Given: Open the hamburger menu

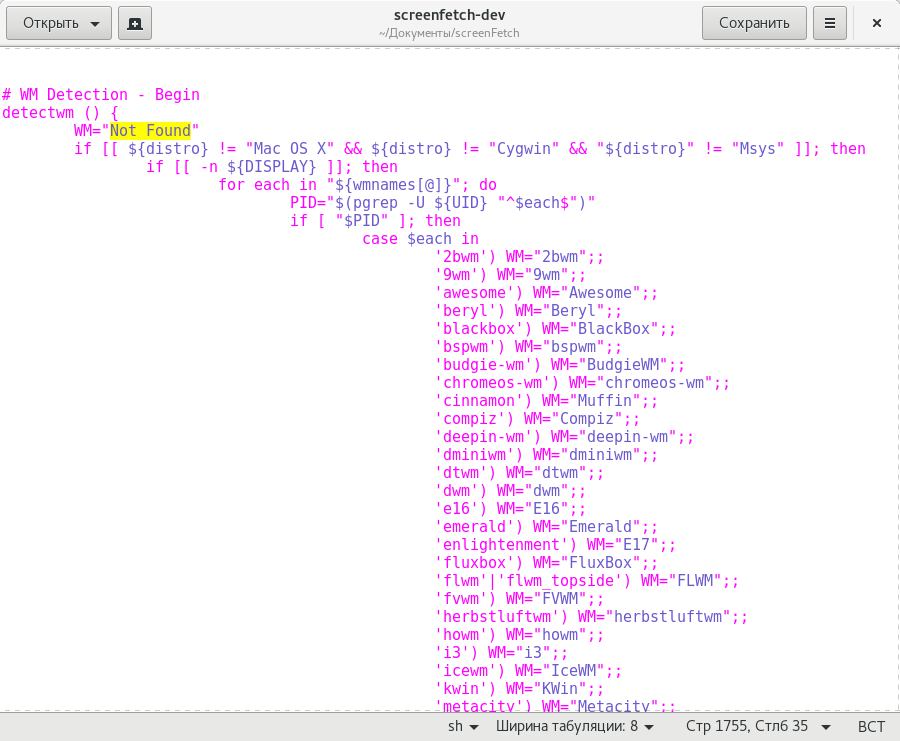Looking at the screenshot, I should 829,23.
